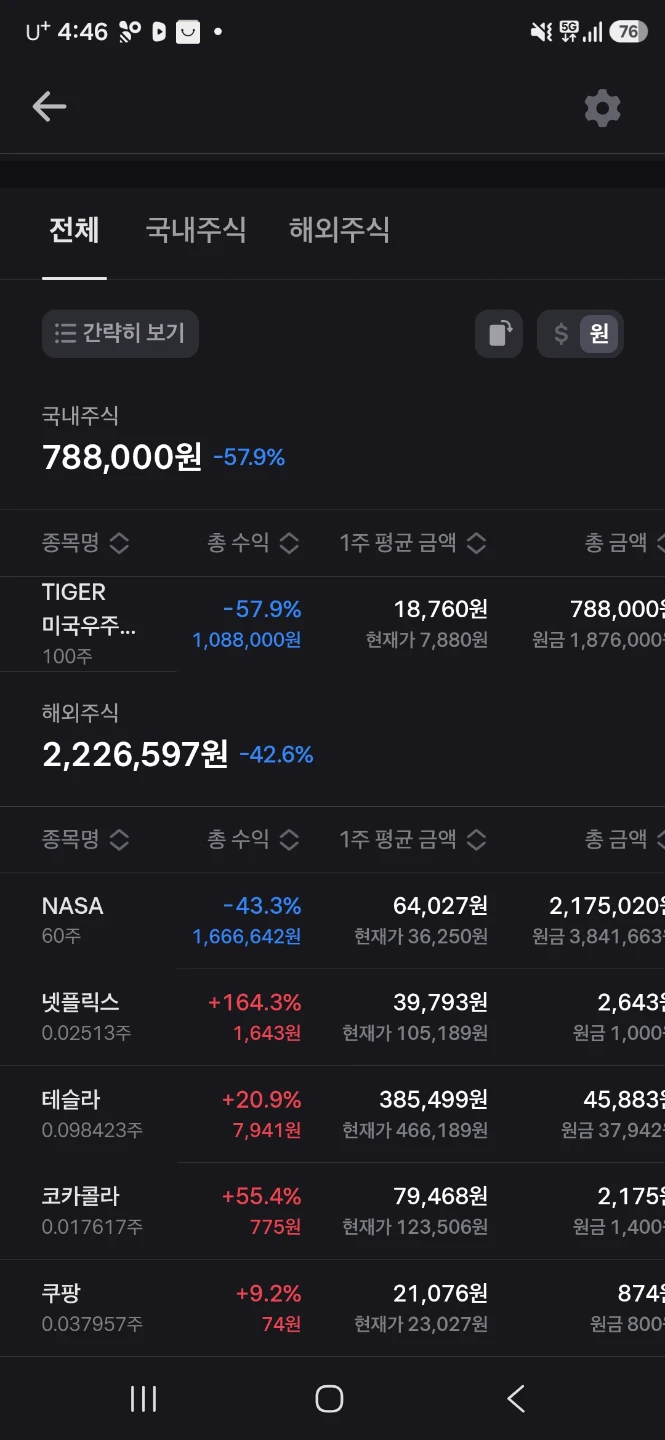Screen dimensions: 665x1440
Task: Sort domestic stocks by 종목명
Action: (x=85, y=543)
